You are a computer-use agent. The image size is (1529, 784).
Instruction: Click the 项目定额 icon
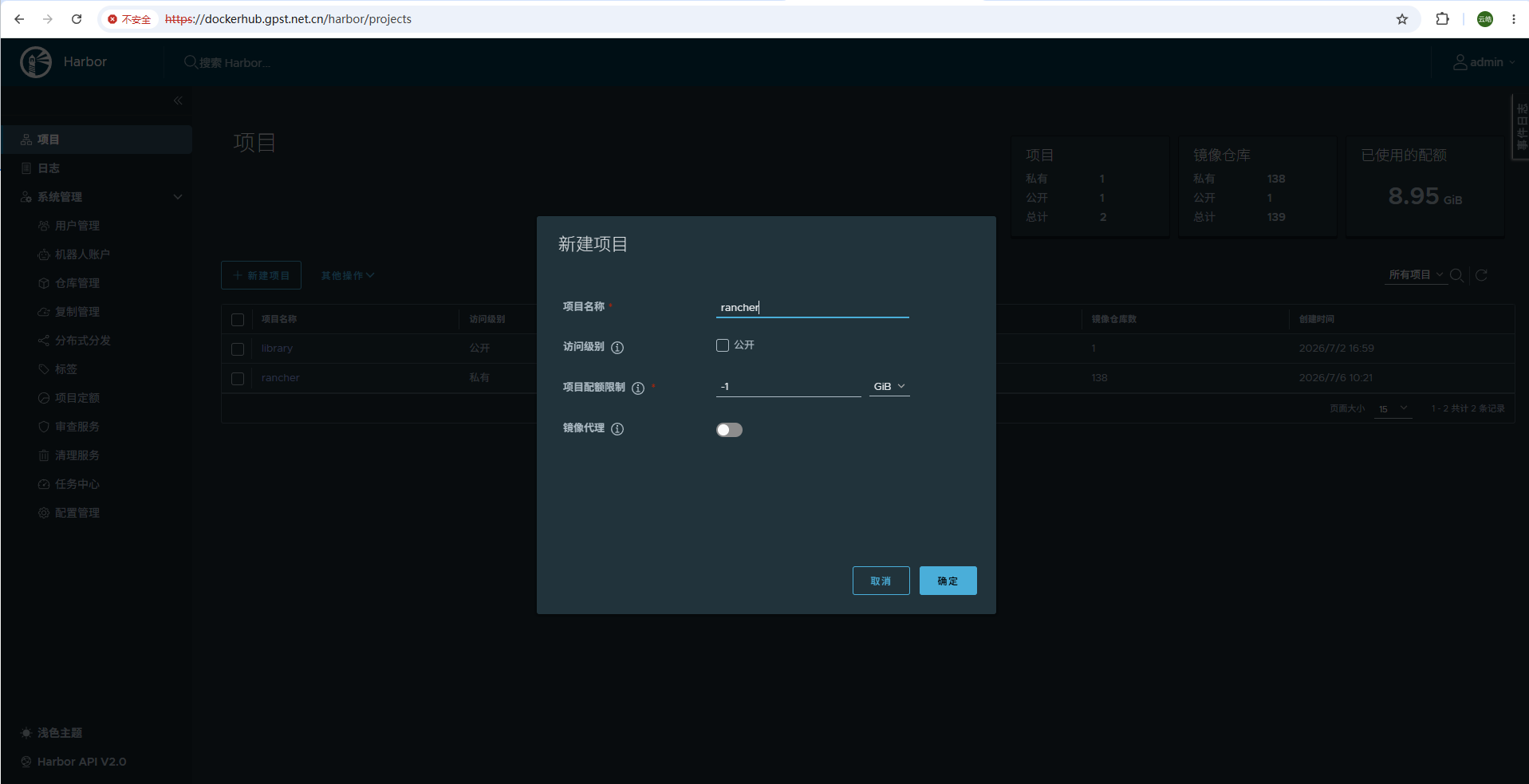pos(44,398)
